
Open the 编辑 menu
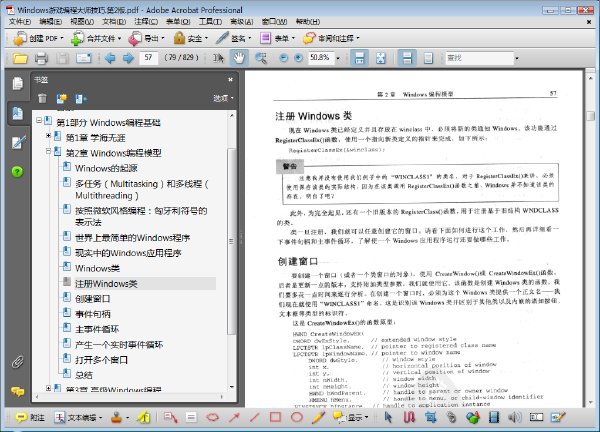pos(51,22)
